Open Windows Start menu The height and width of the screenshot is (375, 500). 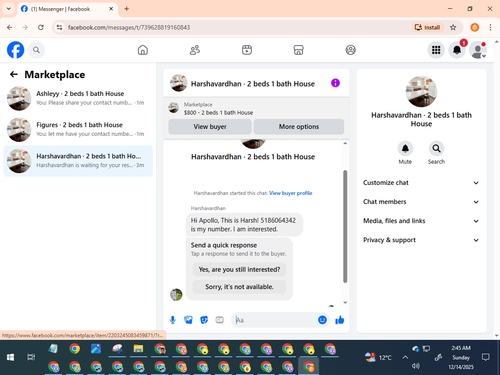click(x=10, y=357)
